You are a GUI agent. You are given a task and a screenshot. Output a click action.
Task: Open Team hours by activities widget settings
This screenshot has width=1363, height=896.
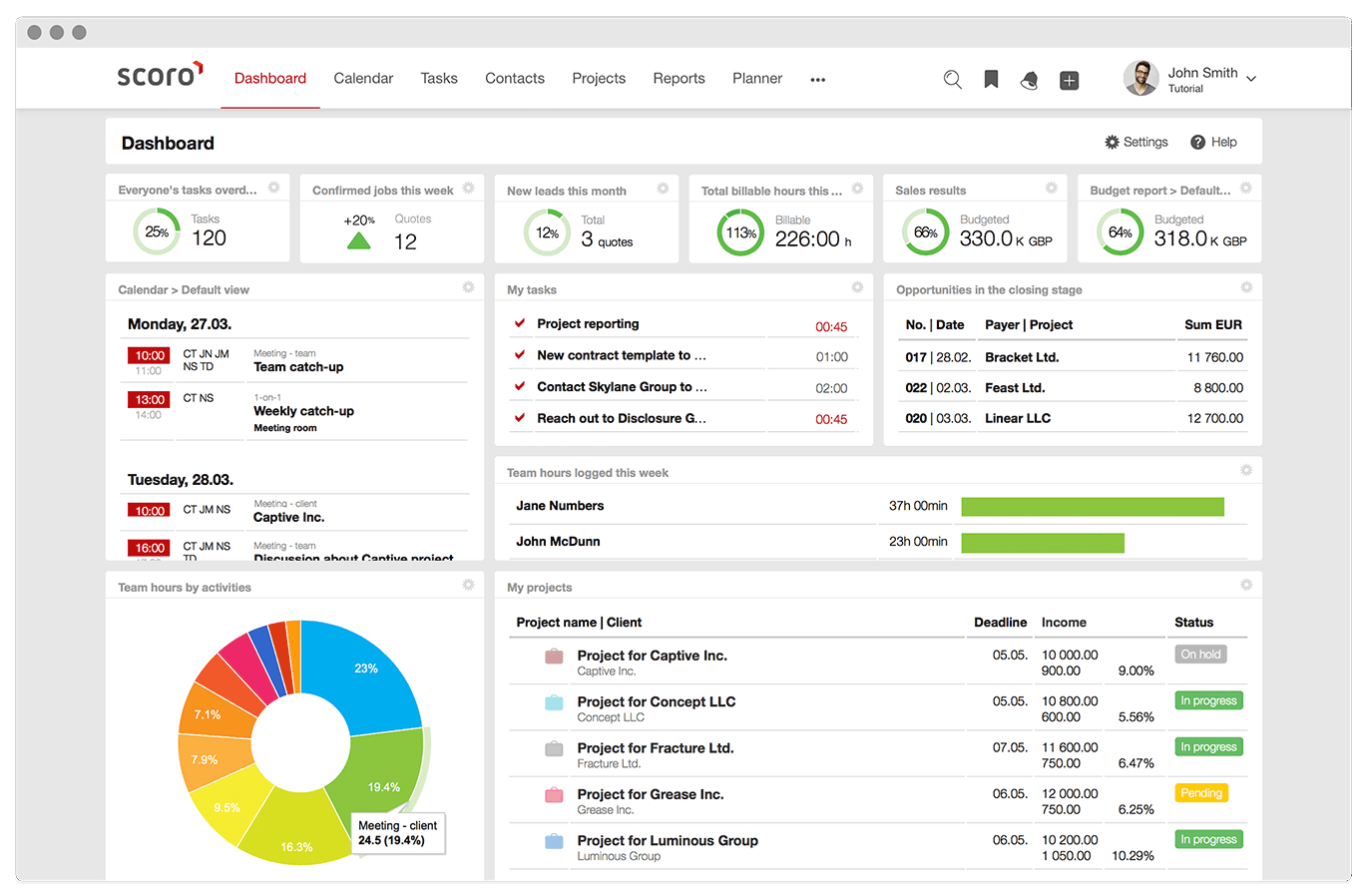click(467, 584)
